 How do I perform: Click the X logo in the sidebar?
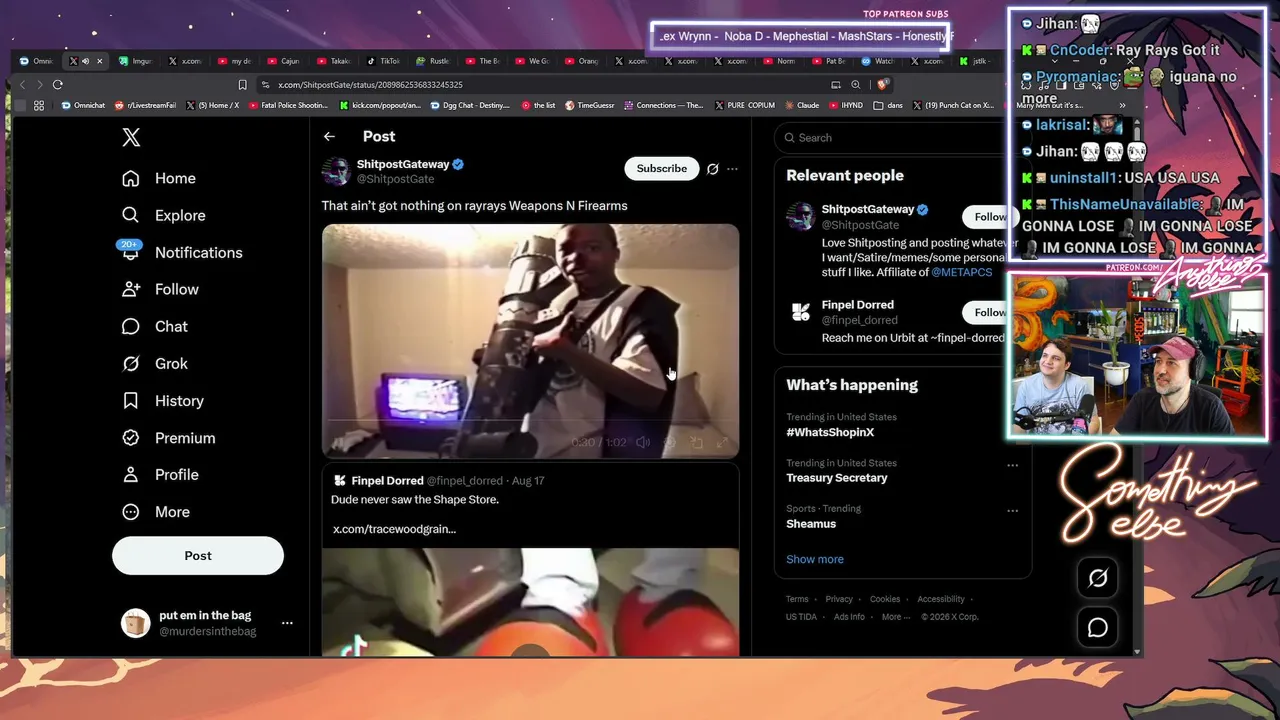pyautogui.click(x=131, y=138)
